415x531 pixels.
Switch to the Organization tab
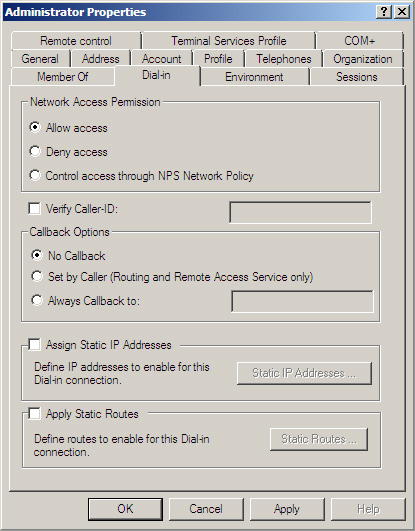coord(363,59)
